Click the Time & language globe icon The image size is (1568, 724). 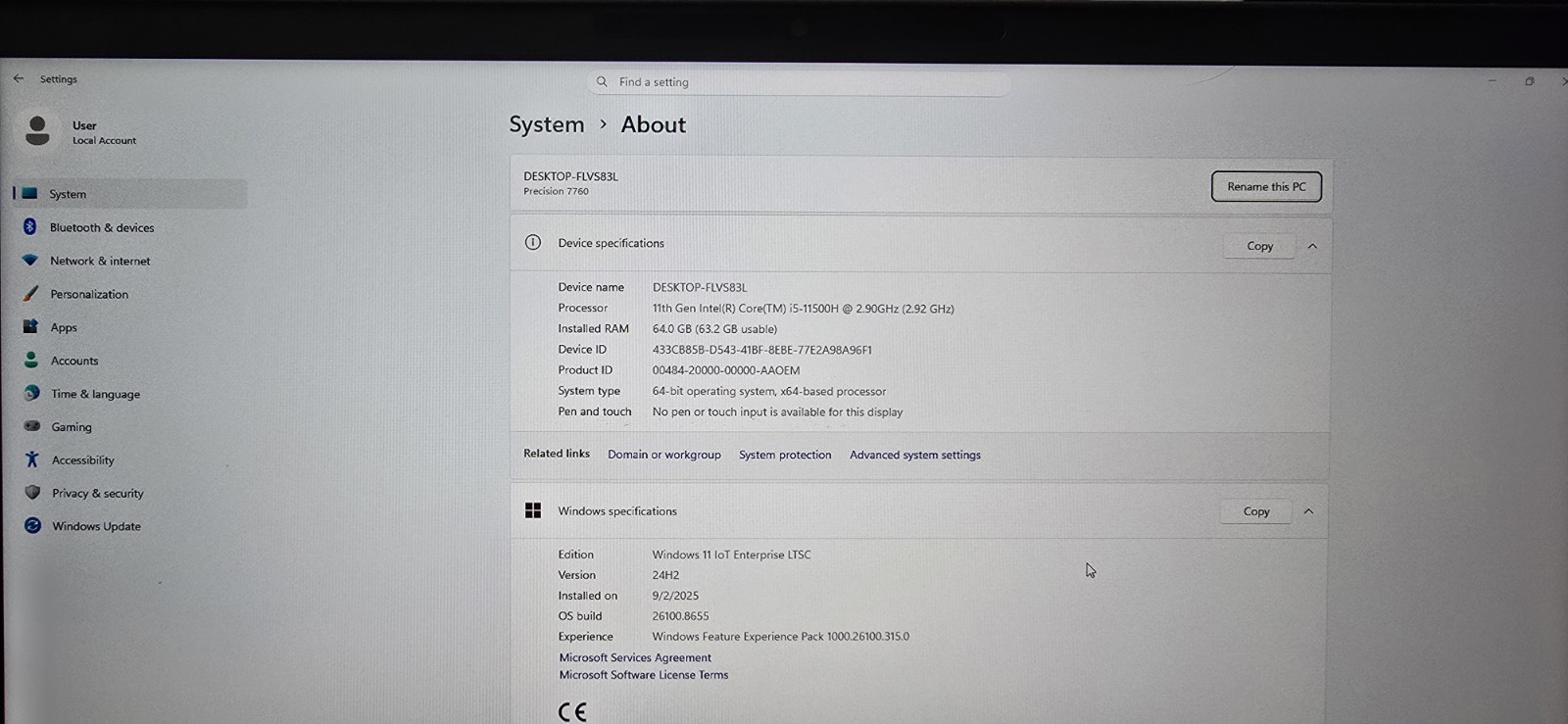pos(31,393)
